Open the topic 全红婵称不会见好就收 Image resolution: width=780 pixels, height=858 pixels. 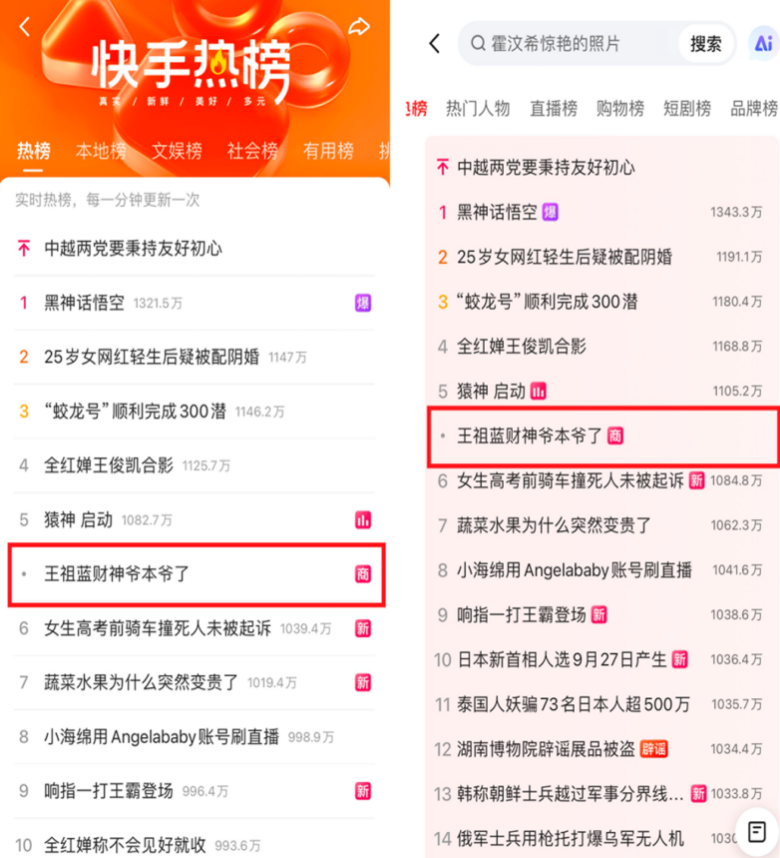coord(125,845)
